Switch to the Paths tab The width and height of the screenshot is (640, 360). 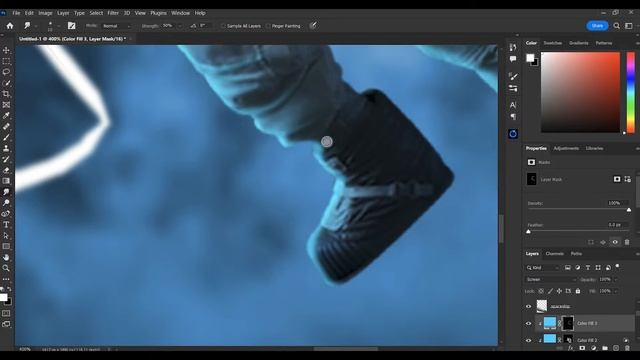pyautogui.click(x=576, y=253)
